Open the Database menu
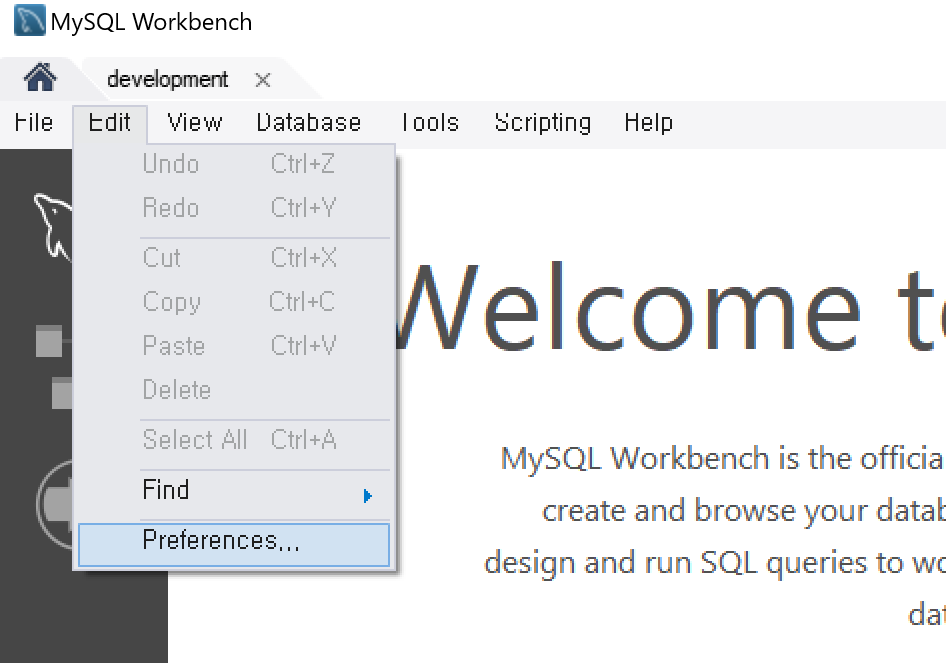Screen dimensions: 946x663 coord(309,122)
